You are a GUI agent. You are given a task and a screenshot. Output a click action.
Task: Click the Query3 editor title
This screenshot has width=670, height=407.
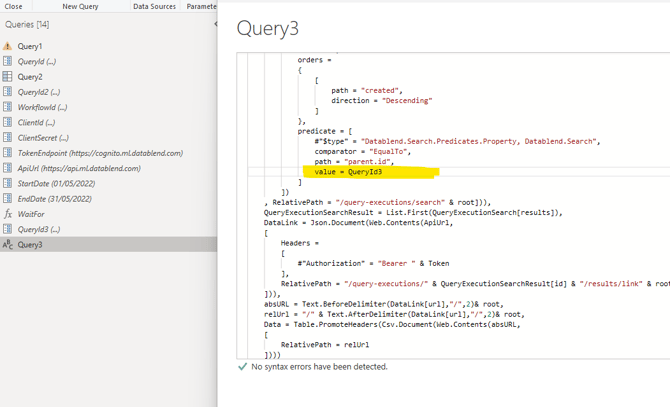267,29
